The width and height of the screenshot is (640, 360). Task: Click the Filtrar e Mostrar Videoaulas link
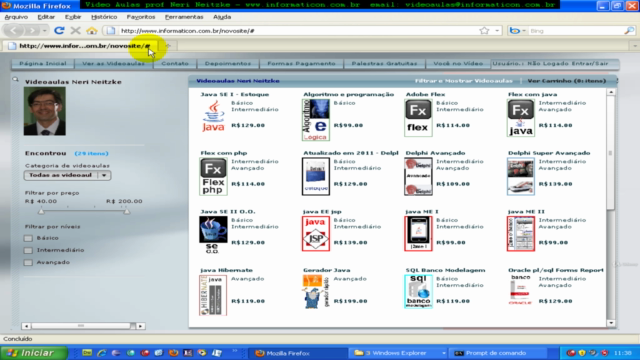coord(464,81)
